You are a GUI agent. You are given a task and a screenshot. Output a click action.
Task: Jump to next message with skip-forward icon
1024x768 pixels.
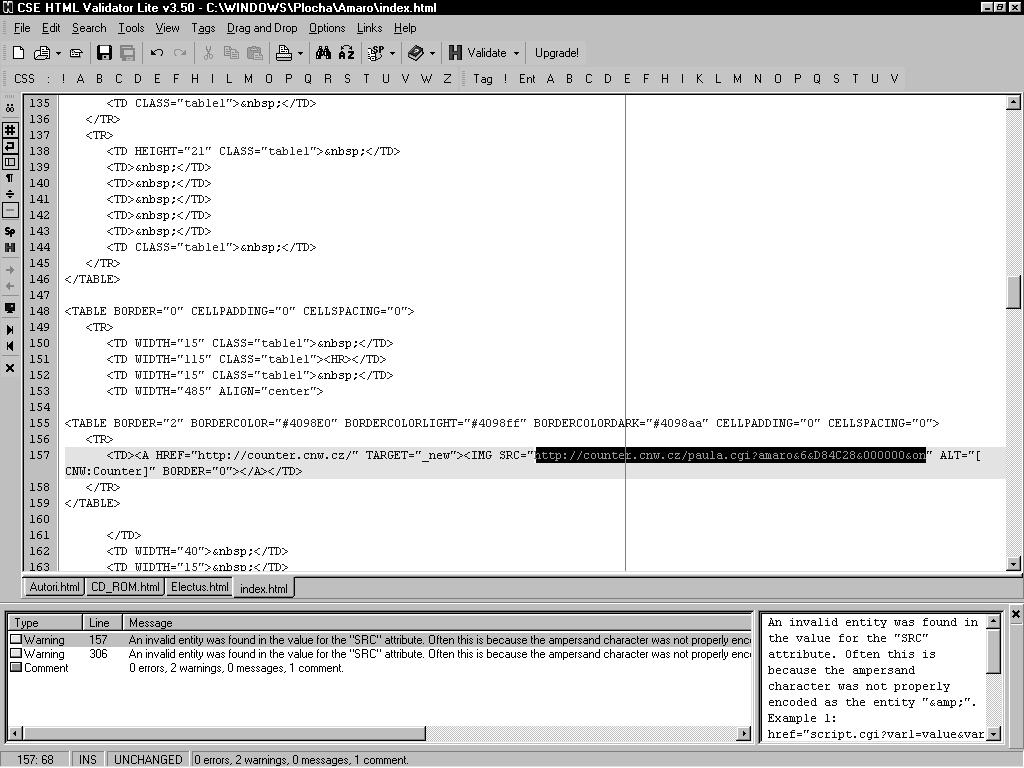(10, 330)
